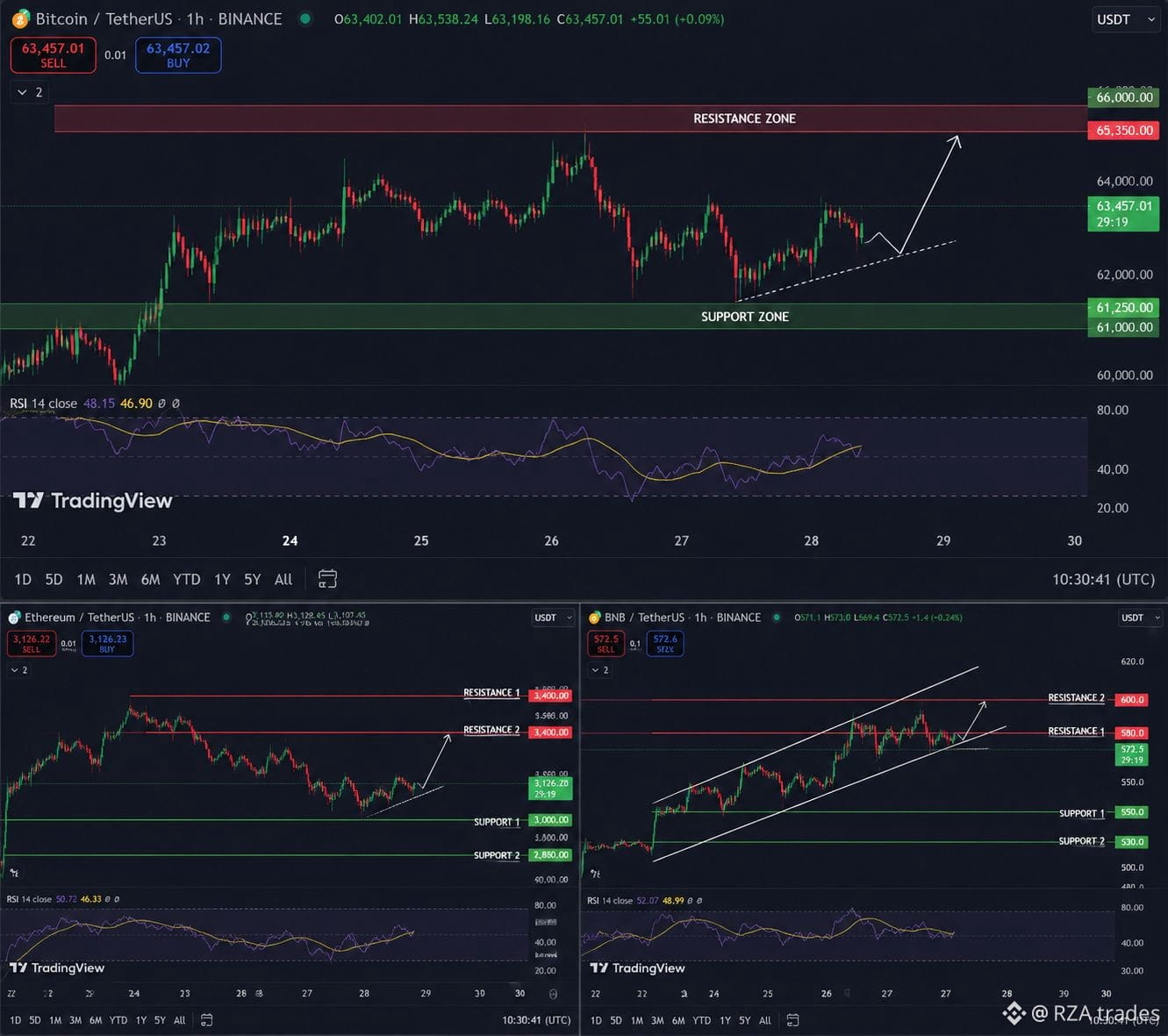Click the green 61,250.00 price label
Image resolution: width=1168 pixels, height=1036 pixels.
point(1124,307)
